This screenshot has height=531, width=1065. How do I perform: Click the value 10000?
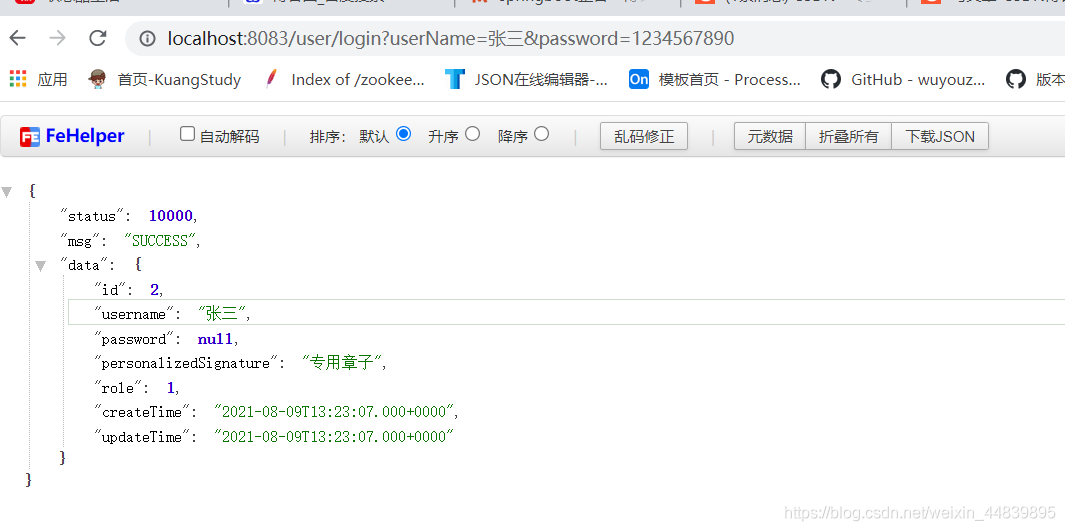coord(170,217)
